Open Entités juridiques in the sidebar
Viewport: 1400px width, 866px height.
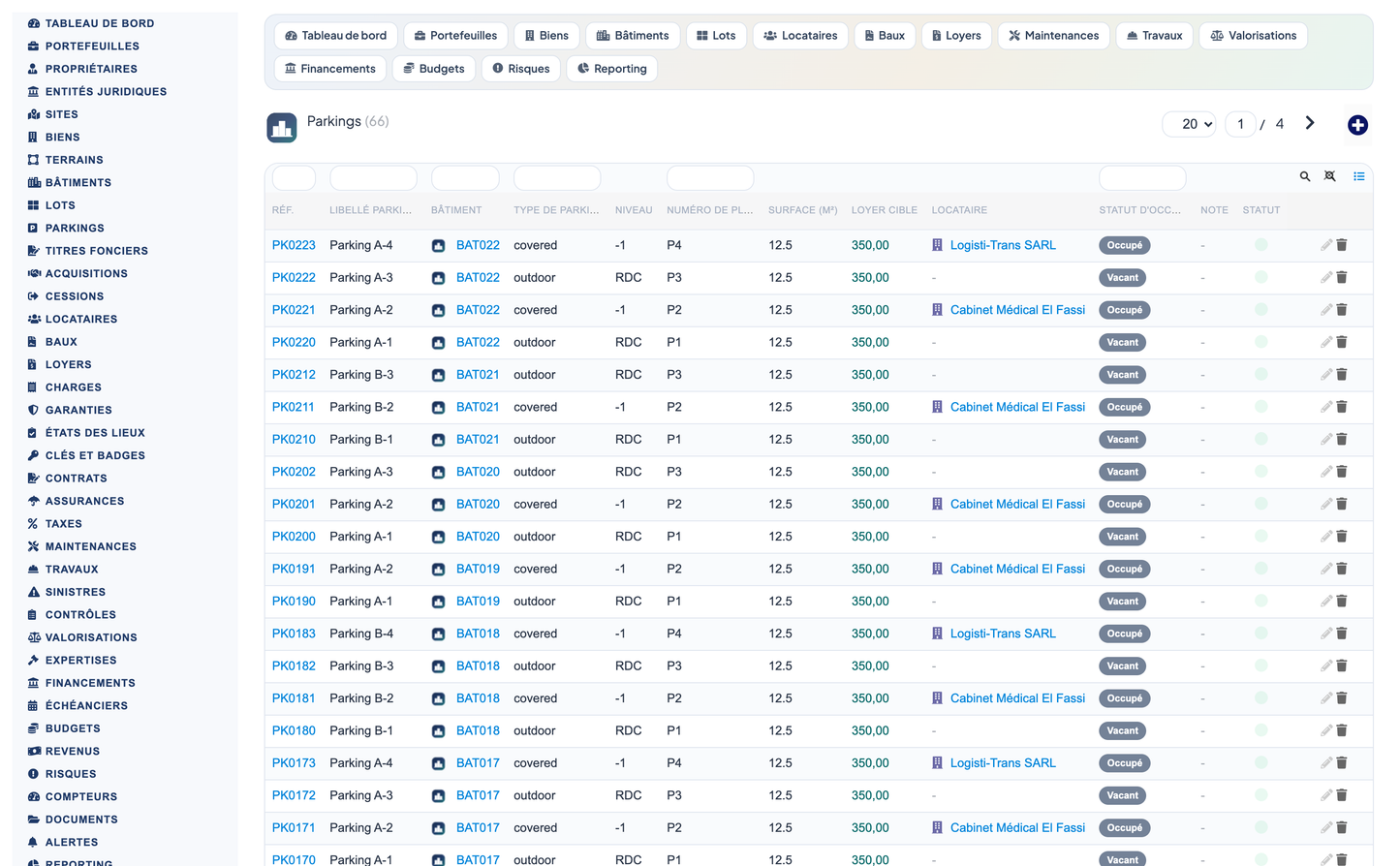(x=106, y=92)
